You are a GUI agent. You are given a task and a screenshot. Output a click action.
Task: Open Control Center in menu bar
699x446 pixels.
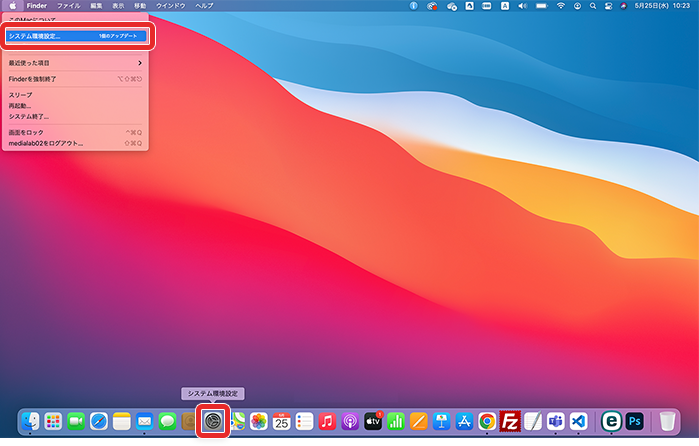609,6
